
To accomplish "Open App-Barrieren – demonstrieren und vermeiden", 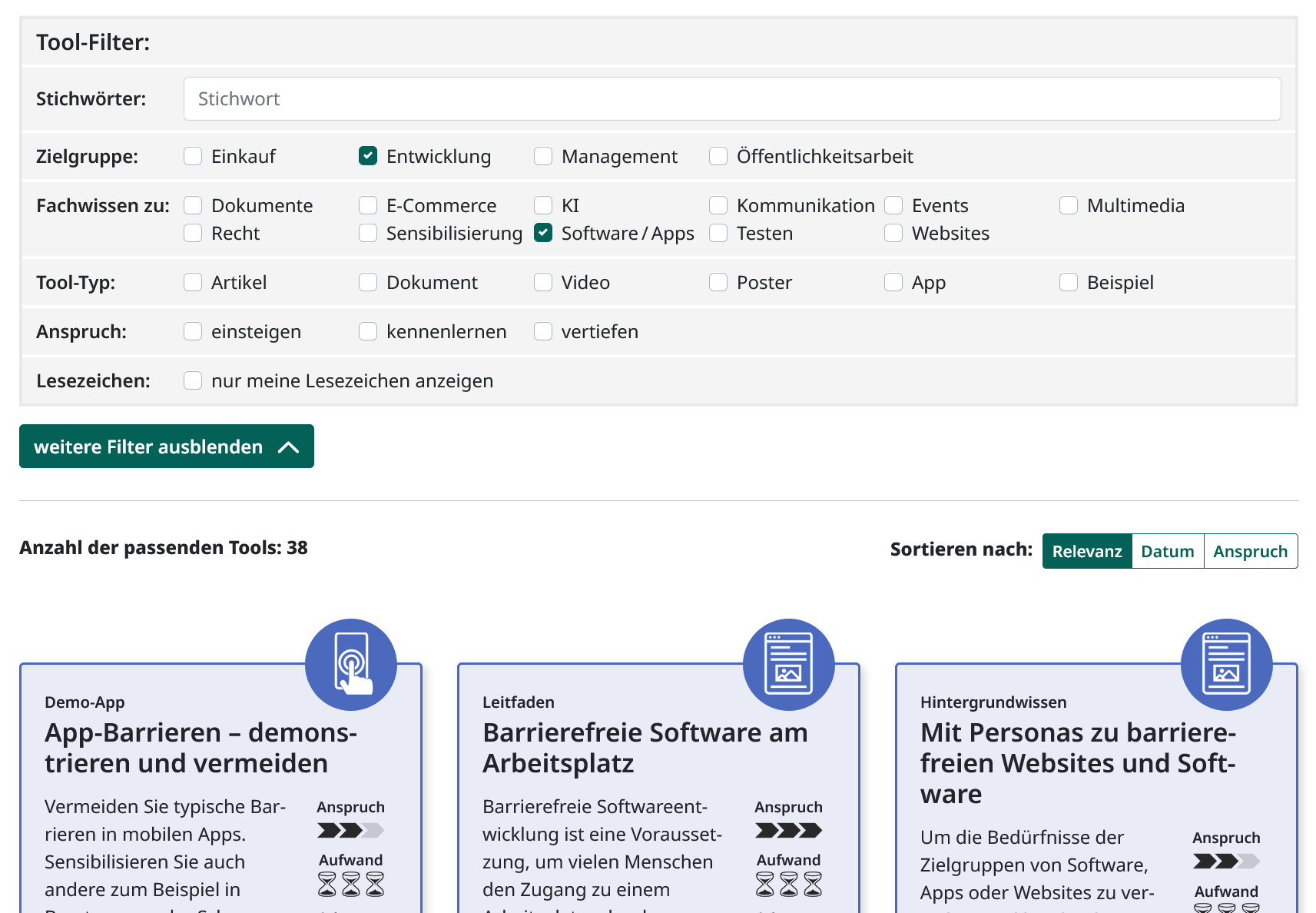I will tap(201, 748).
